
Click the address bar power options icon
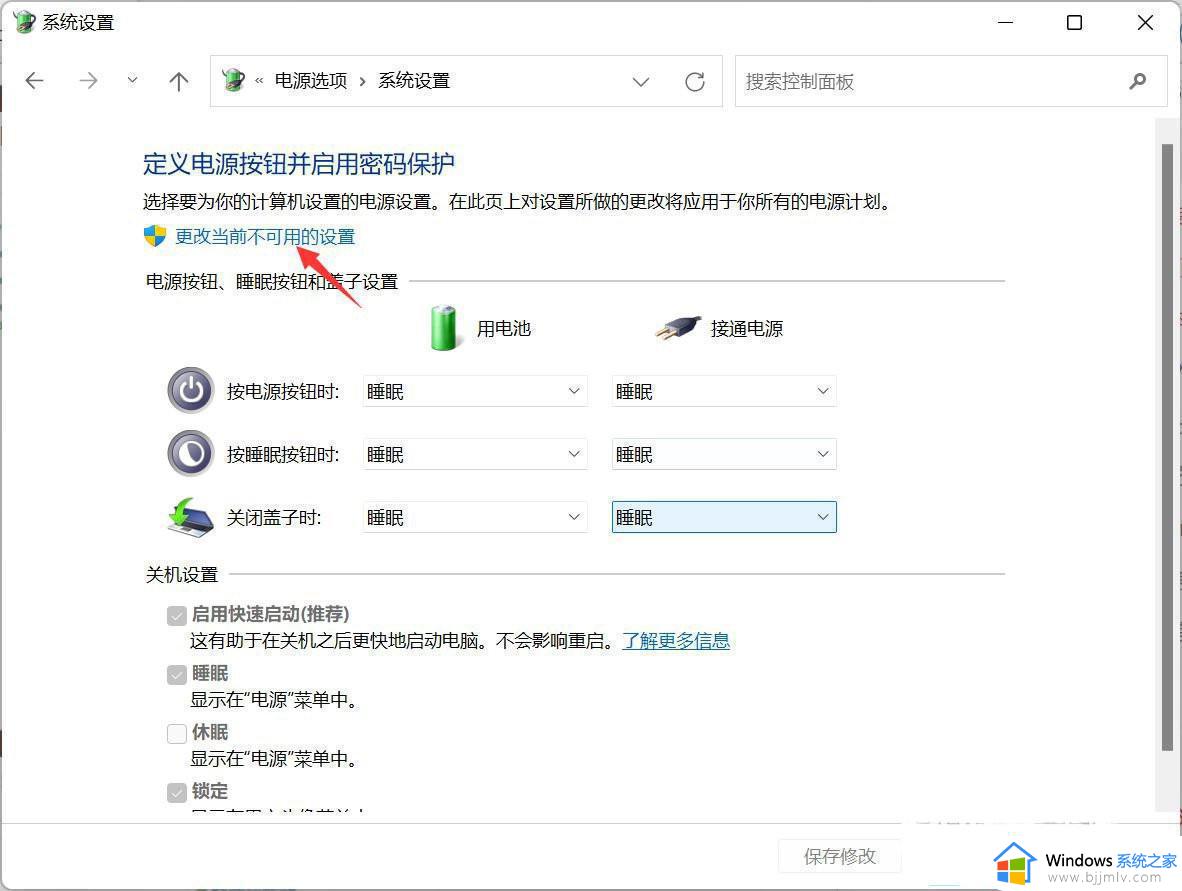pyautogui.click(x=234, y=80)
